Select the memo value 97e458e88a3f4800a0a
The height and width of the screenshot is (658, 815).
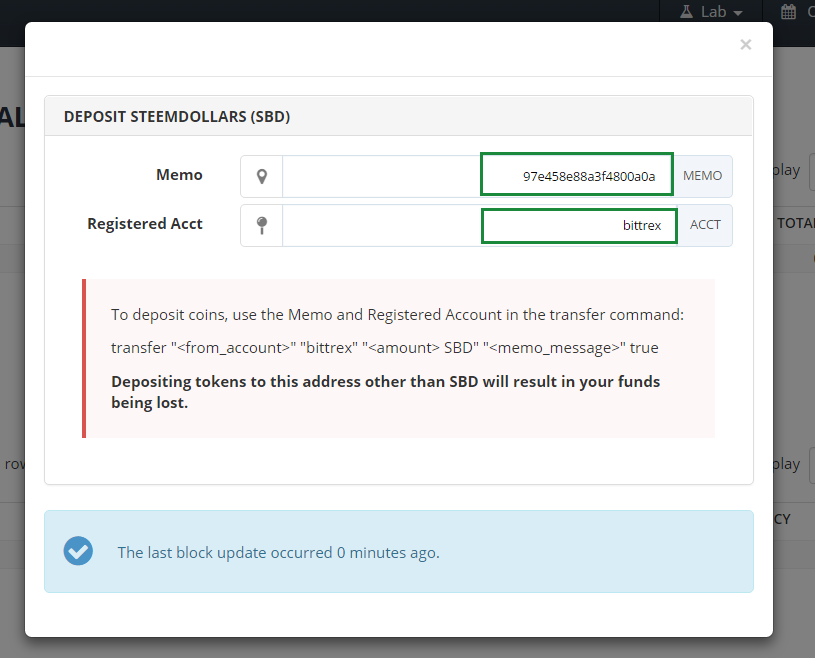click(x=589, y=177)
